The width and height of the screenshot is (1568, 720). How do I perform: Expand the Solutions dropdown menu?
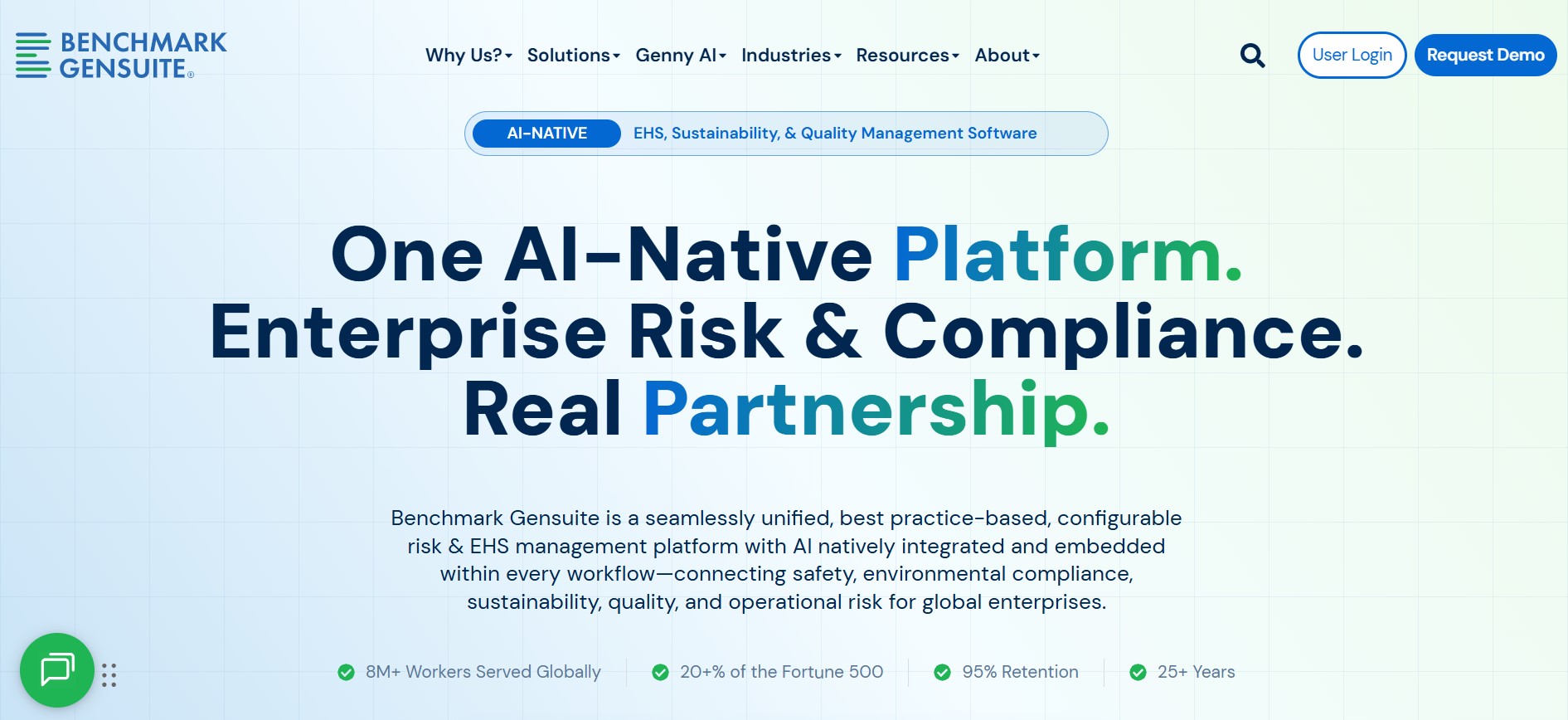pos(573,56)
